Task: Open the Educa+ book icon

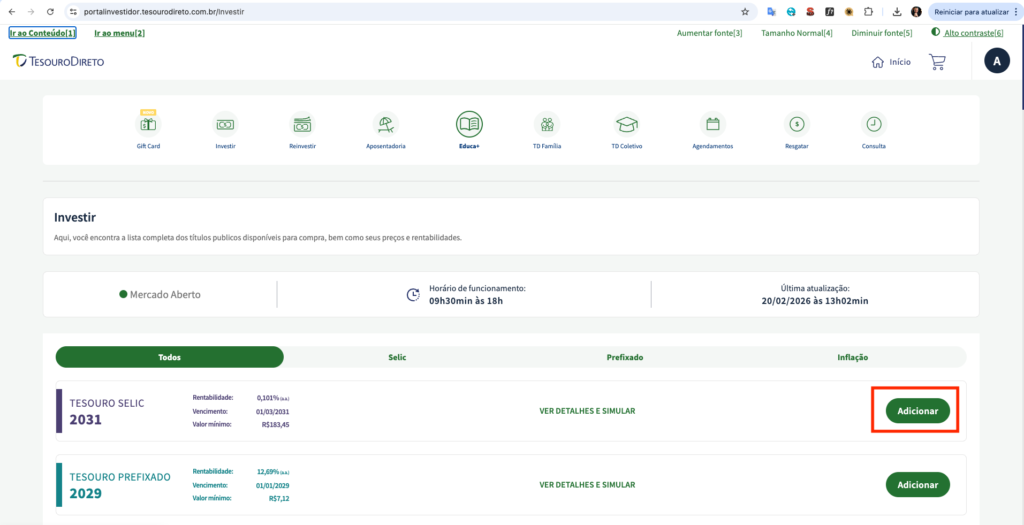Action: point(469,125)
